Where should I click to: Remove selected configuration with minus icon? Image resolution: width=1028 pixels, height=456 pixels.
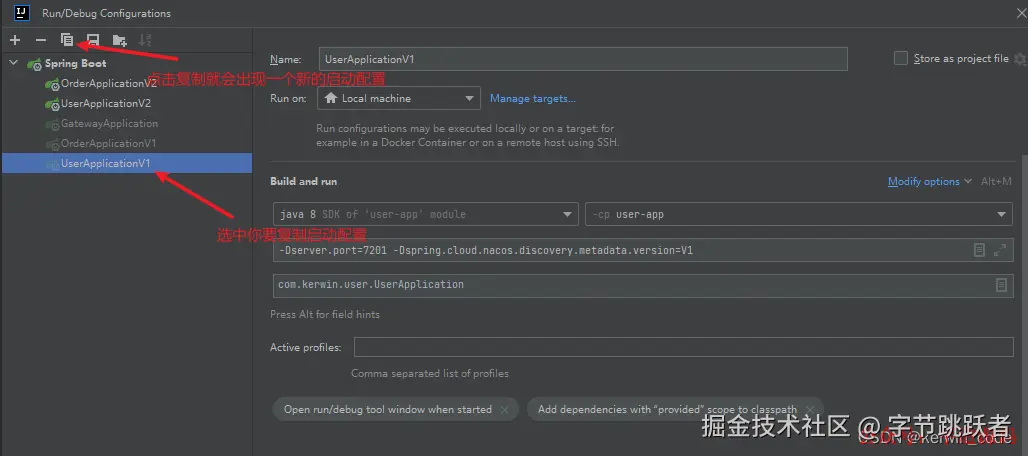pyautogui.click(x=41, y=41)
